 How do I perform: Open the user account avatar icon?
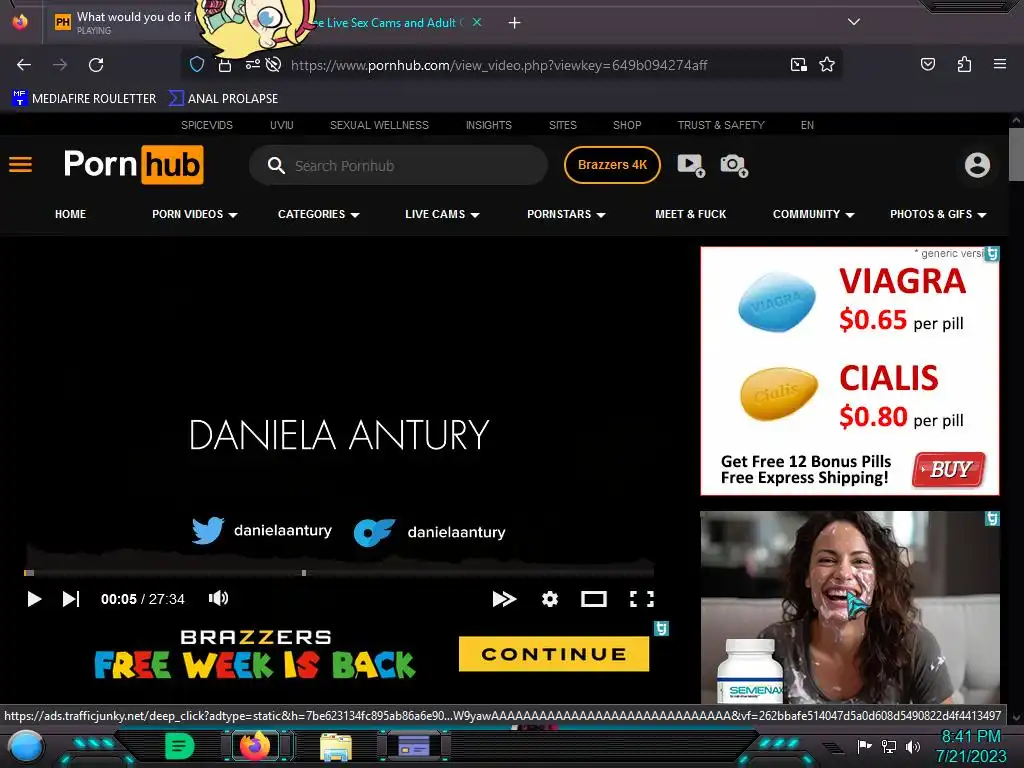click(x=977, y=165)
